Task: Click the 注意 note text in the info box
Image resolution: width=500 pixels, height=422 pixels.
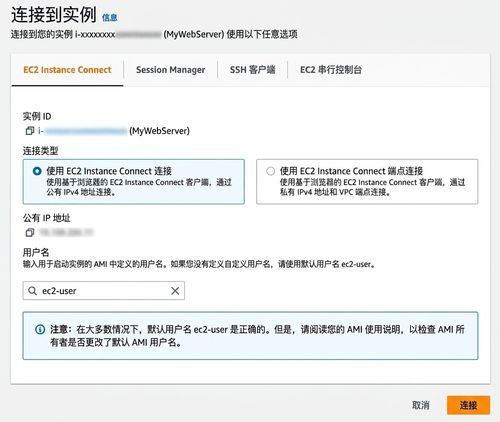Action: coord(257,336)
